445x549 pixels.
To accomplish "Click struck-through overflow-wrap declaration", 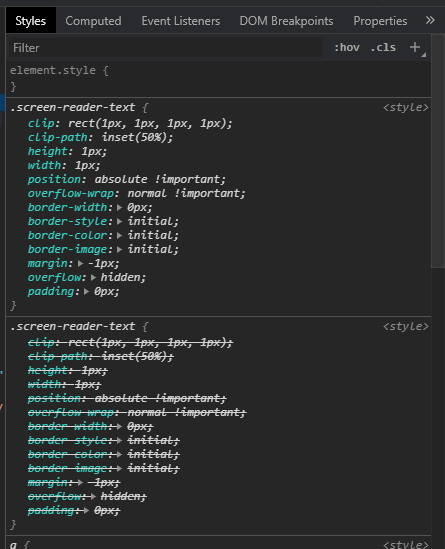I will (x=137, y=412).
